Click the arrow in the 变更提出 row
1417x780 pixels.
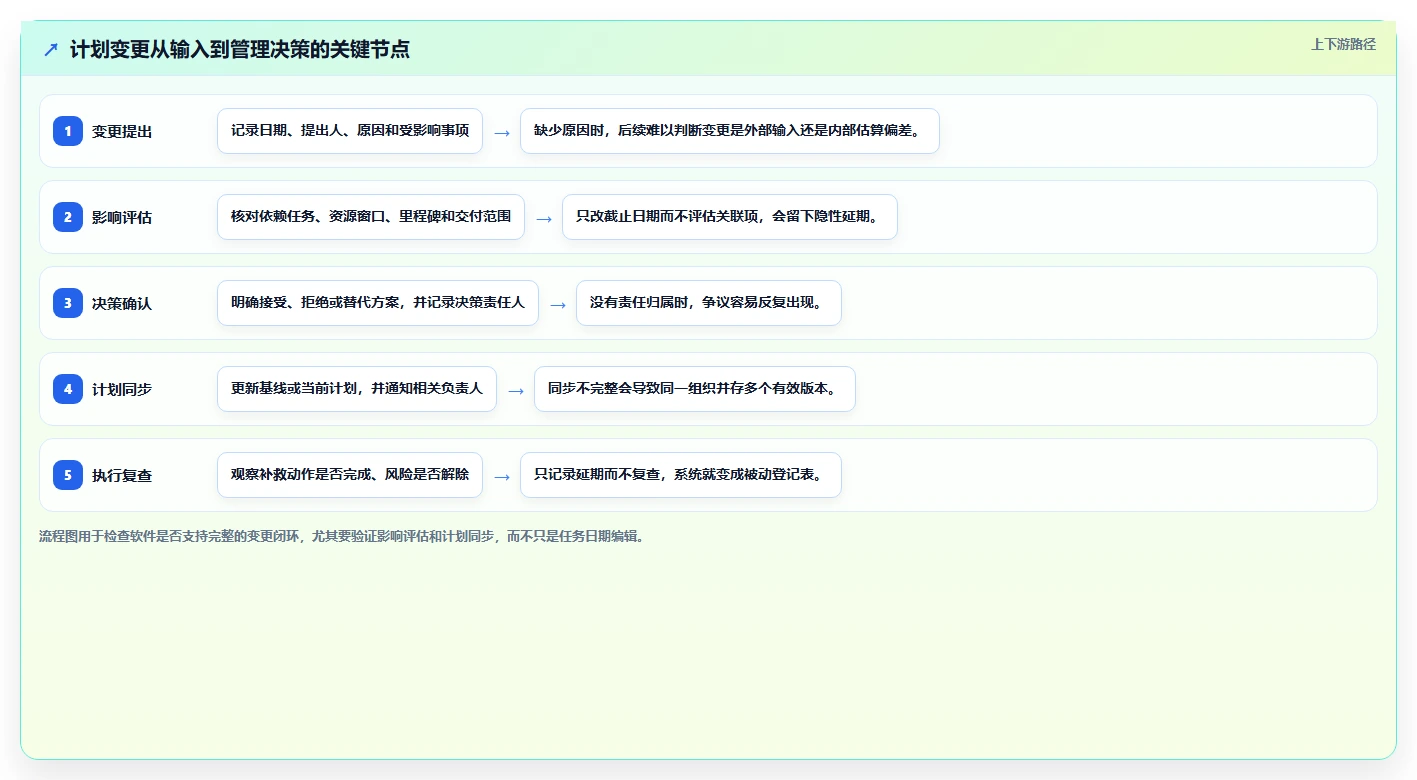point(502,132)
